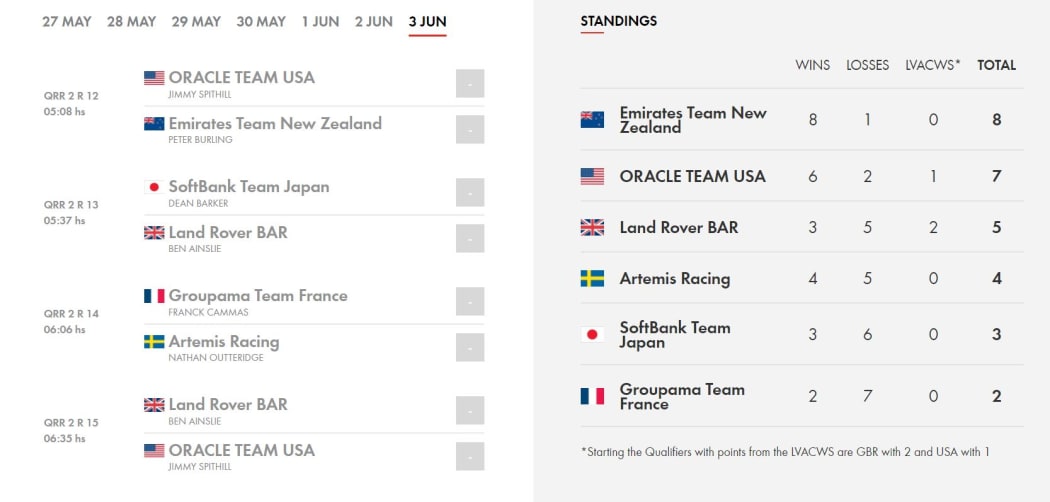Click the Swedish flag in the standings table
The height and width of the screenshot is (502, 1050).
click(592, 278)
